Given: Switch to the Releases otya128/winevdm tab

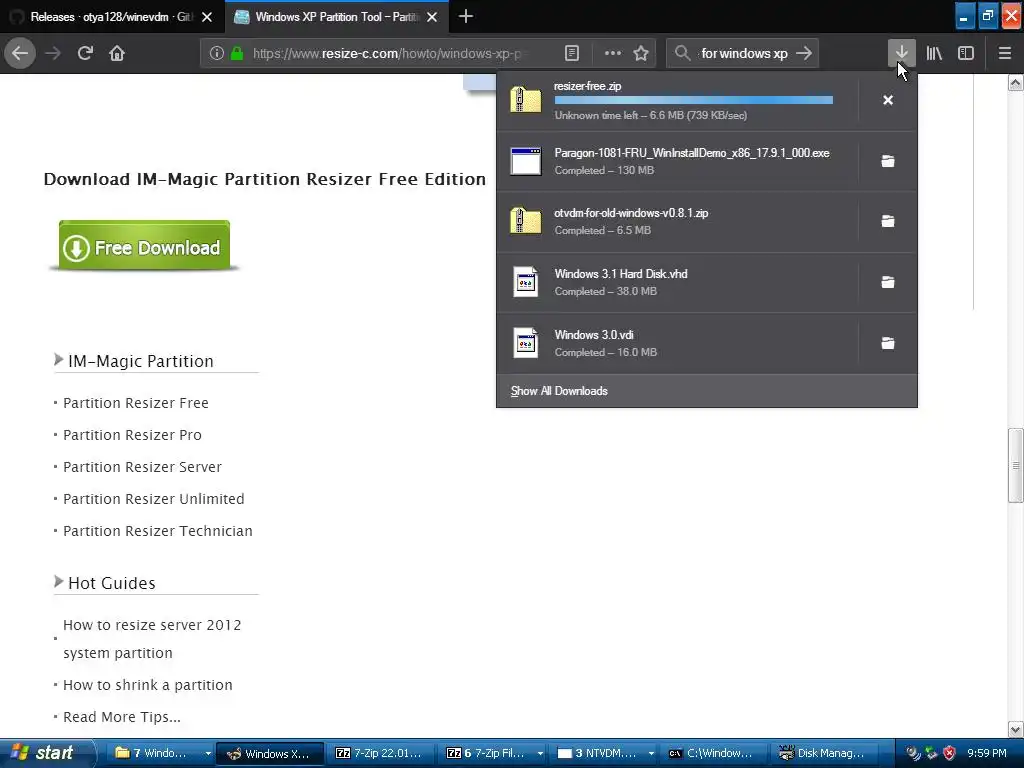Looking at the screenshot, I should click(x=110, y=17).
